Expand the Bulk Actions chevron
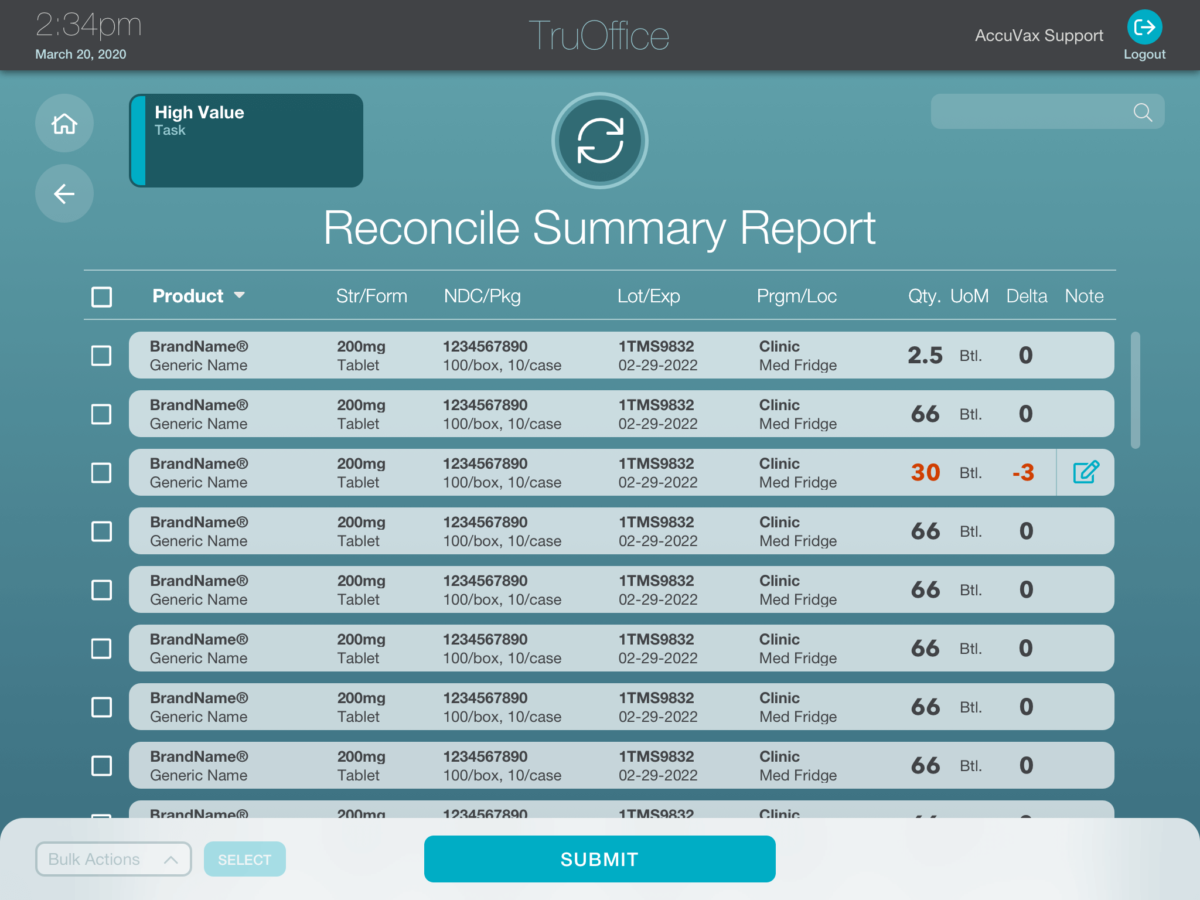Image resolution: width=1200 pixels, height=900 pixels. click(170, 859)
